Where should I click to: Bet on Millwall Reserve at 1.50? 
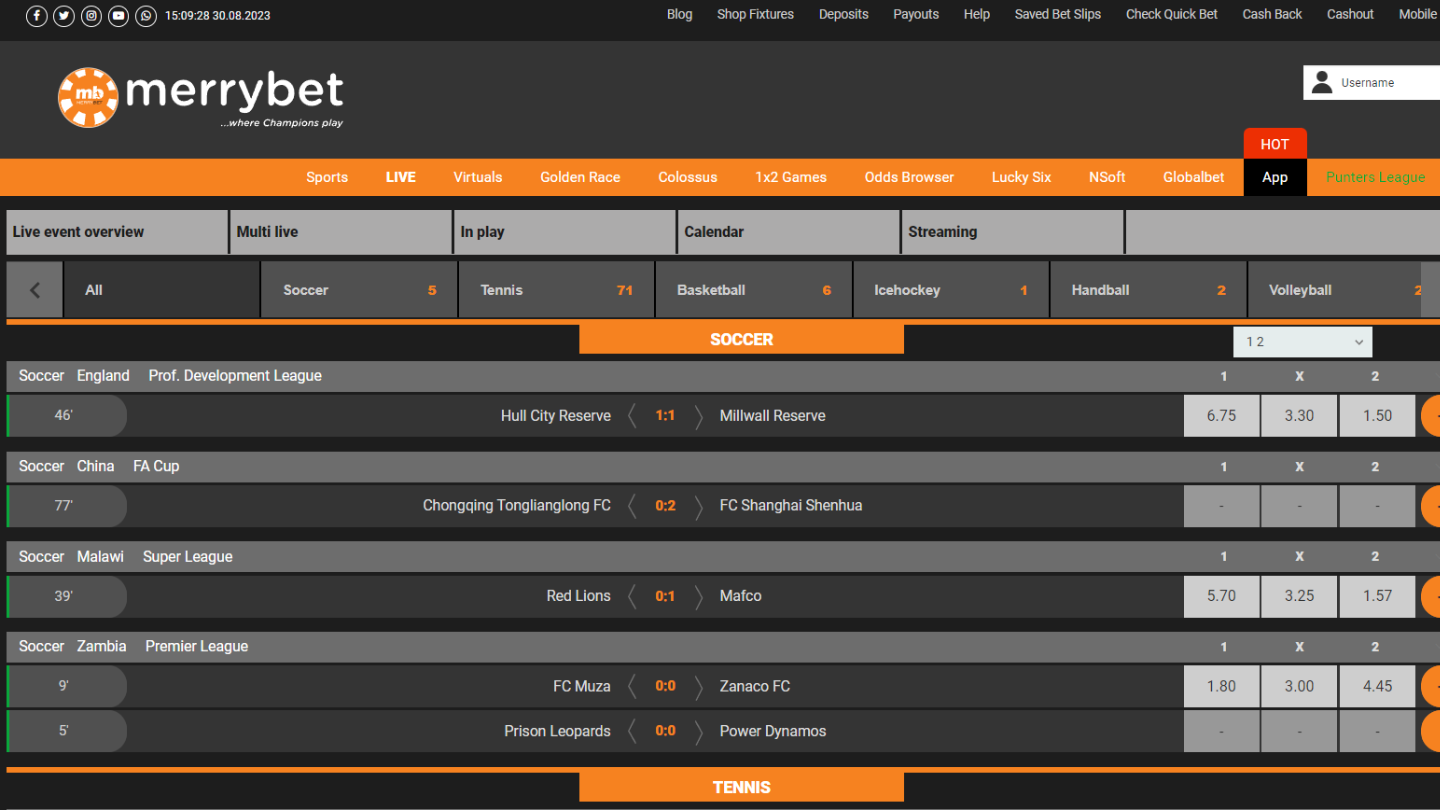[x=1377, y=416]
